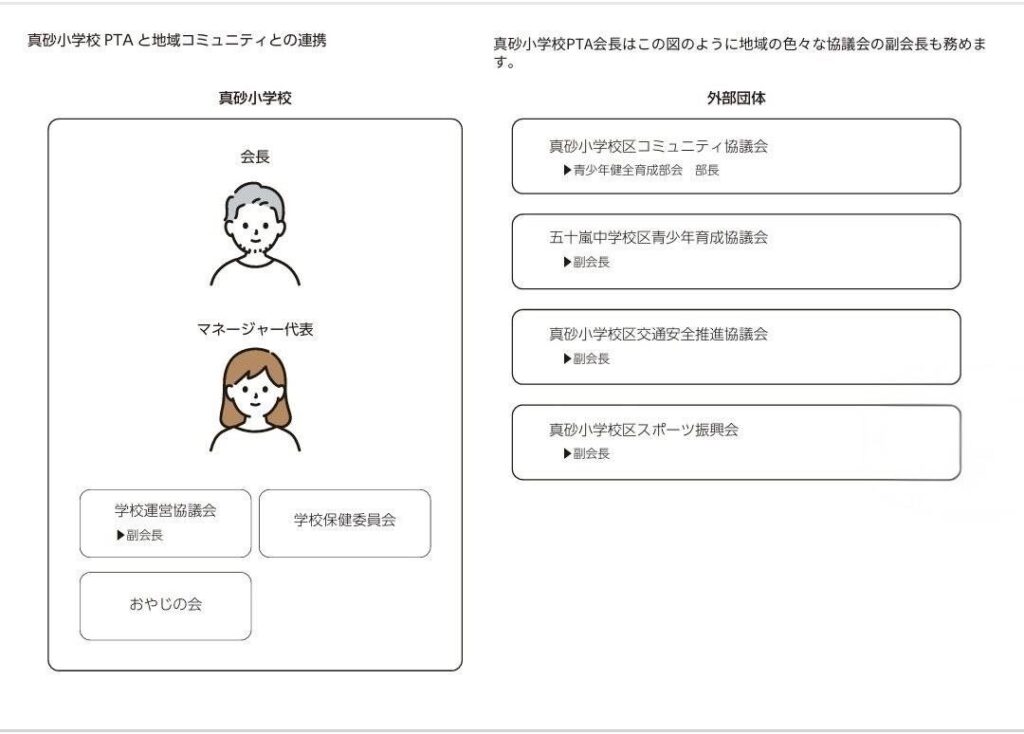Click ▶副会長 under 学校運営協議会
Screen dimensions: 1024x734
139,535
